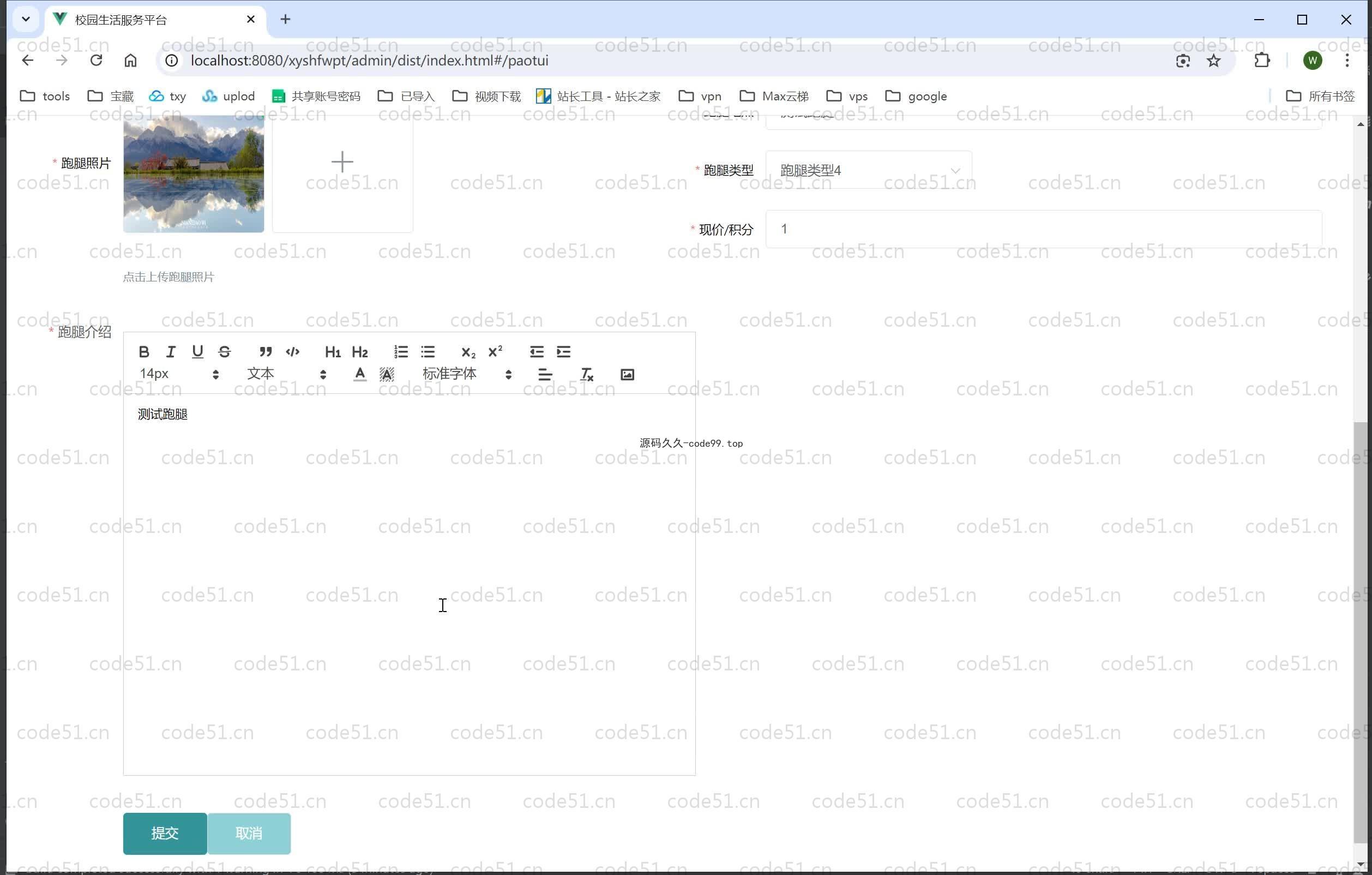The image size is (1372, 875).
Task: Select the uploaded mountain lake thumbnail
Action: tap(194, 174)
